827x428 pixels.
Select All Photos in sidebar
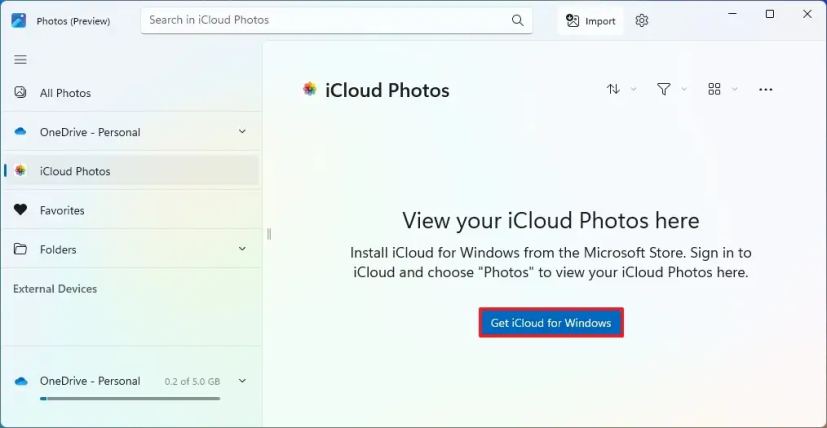pos(65,93)
